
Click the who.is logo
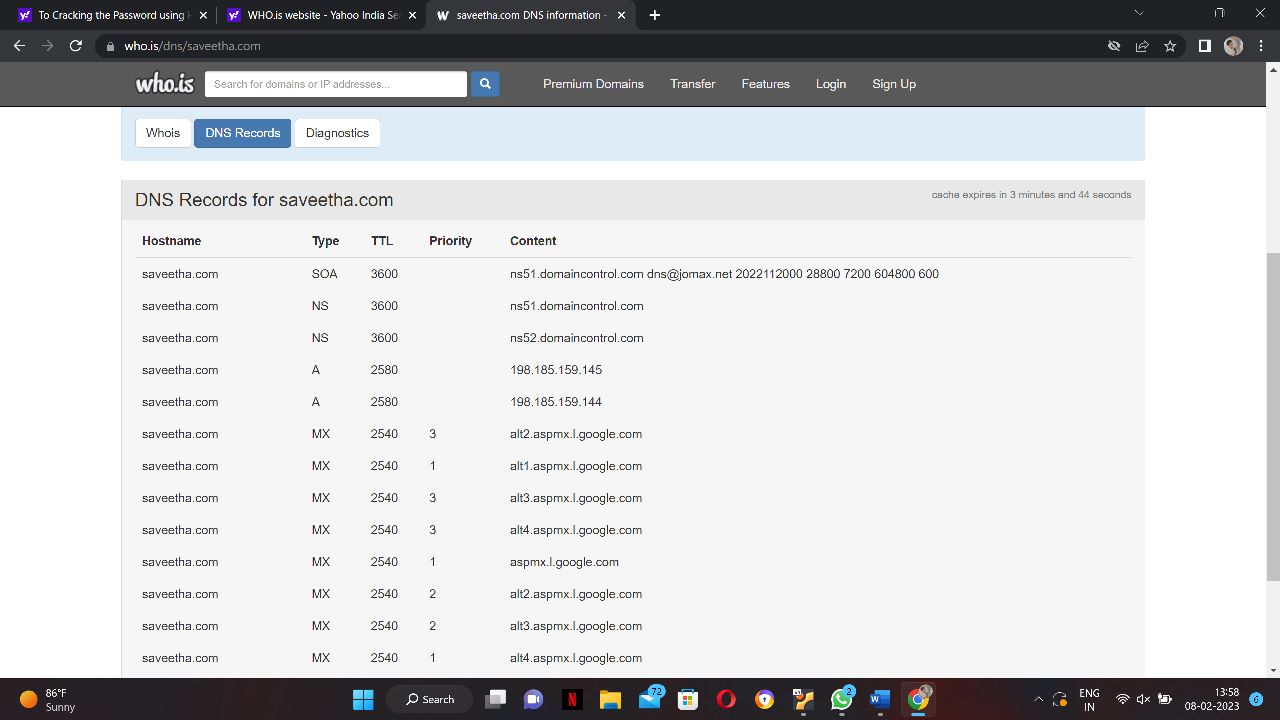[x=163, y=84]
